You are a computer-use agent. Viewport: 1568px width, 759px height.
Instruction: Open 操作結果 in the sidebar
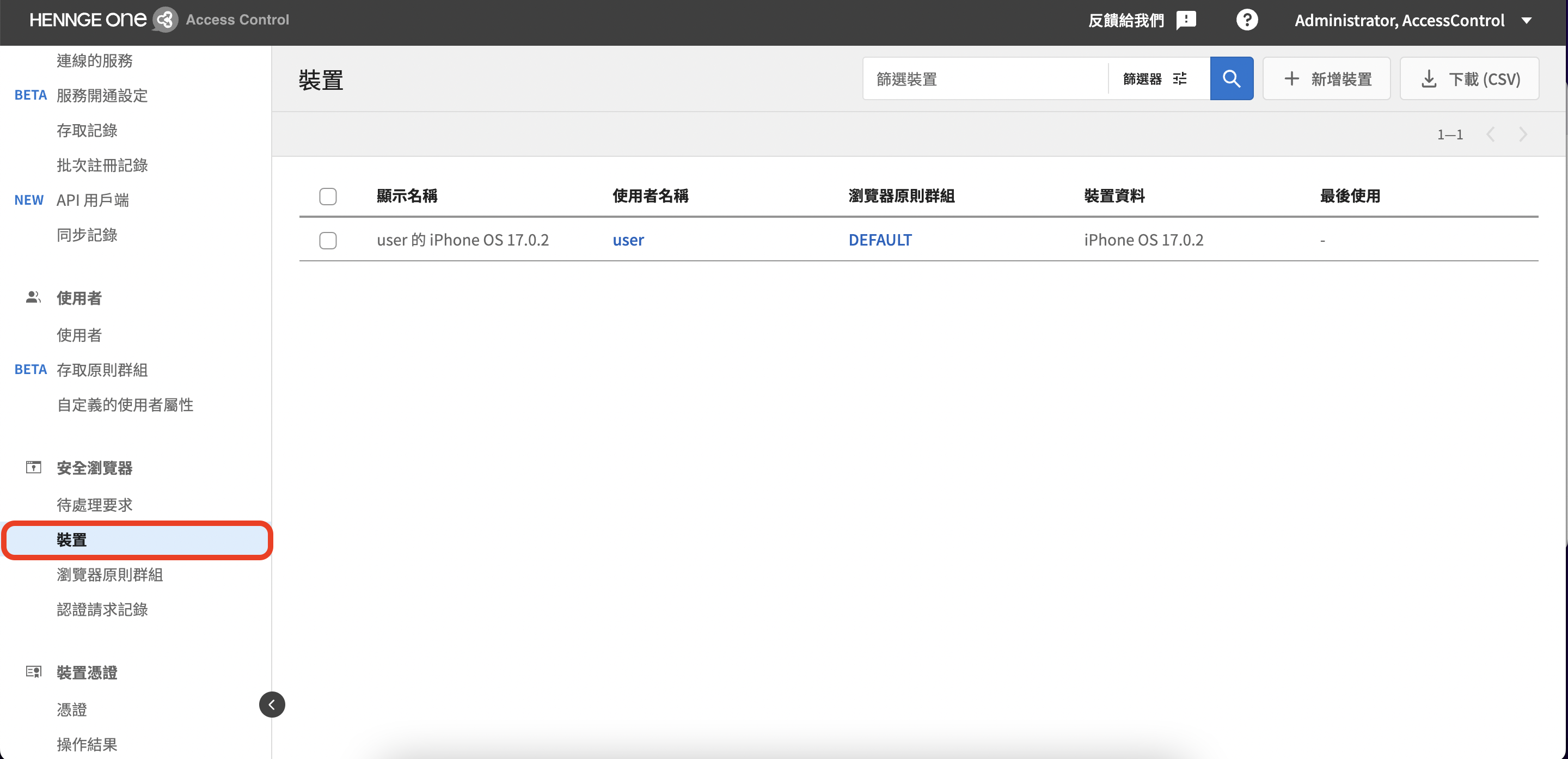pyautogui.click(x=87, y=744)
